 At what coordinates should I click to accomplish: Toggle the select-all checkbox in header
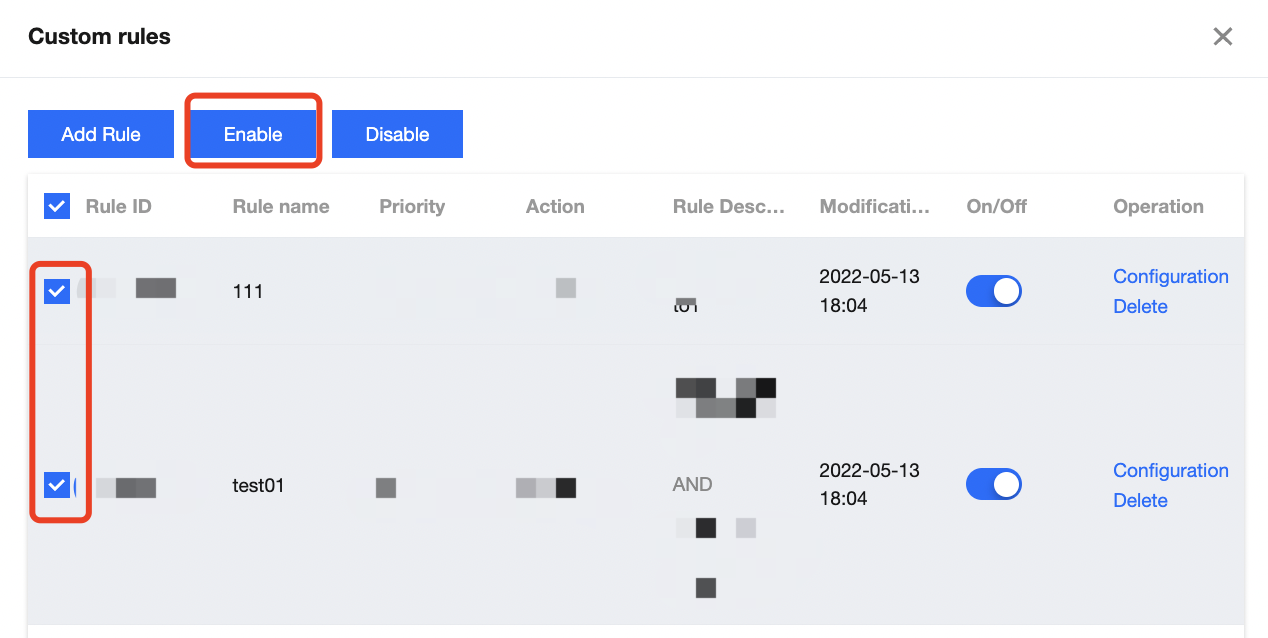point(57,207)
